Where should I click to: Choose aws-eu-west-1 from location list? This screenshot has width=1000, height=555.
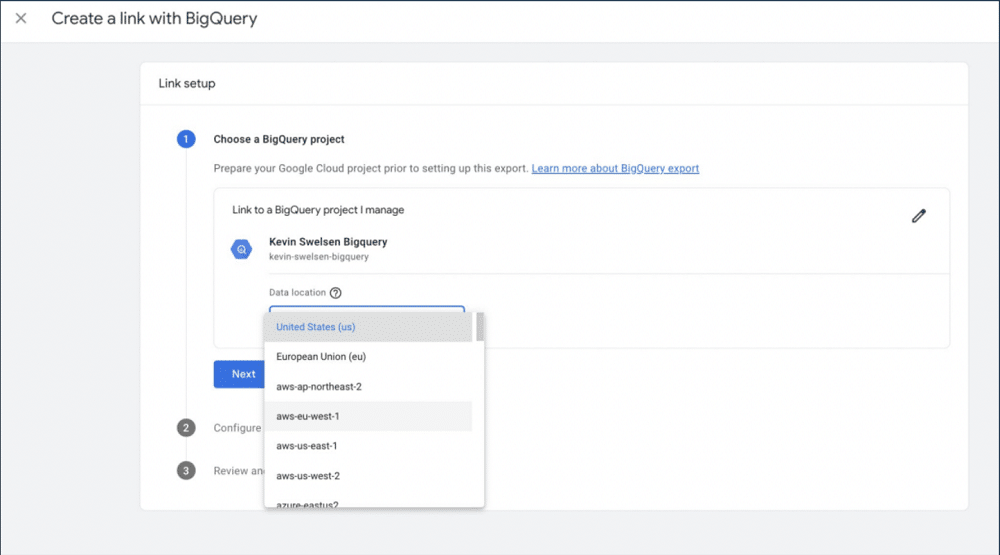pos(368,416)
